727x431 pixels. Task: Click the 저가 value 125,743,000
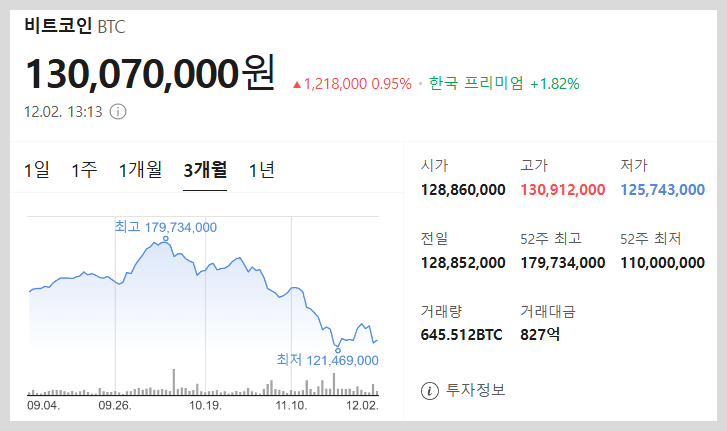[663, 189]
